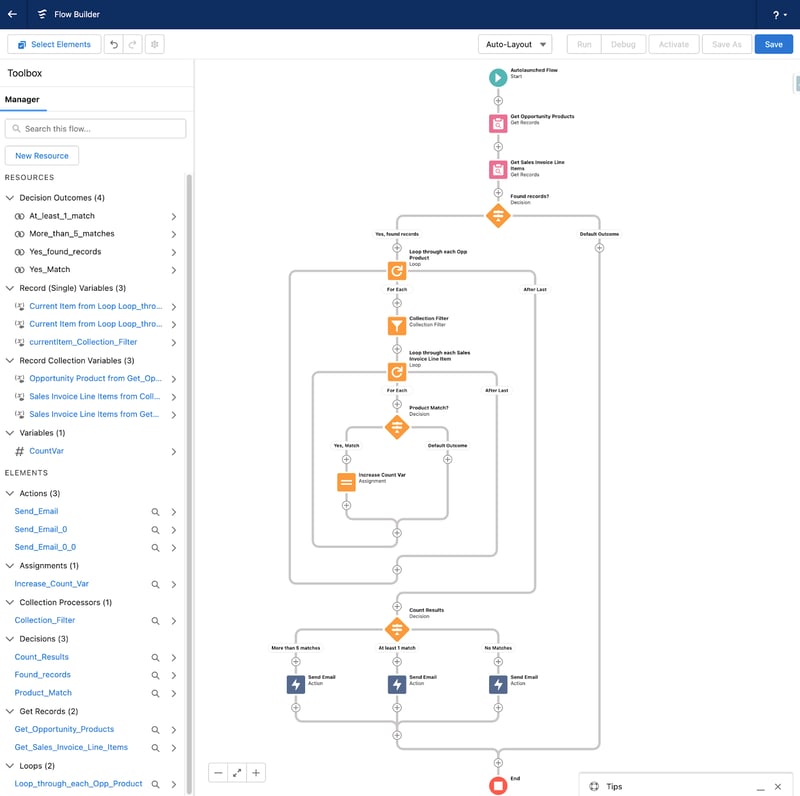Expand the CountVar variable chevron

tap(174, 450)
